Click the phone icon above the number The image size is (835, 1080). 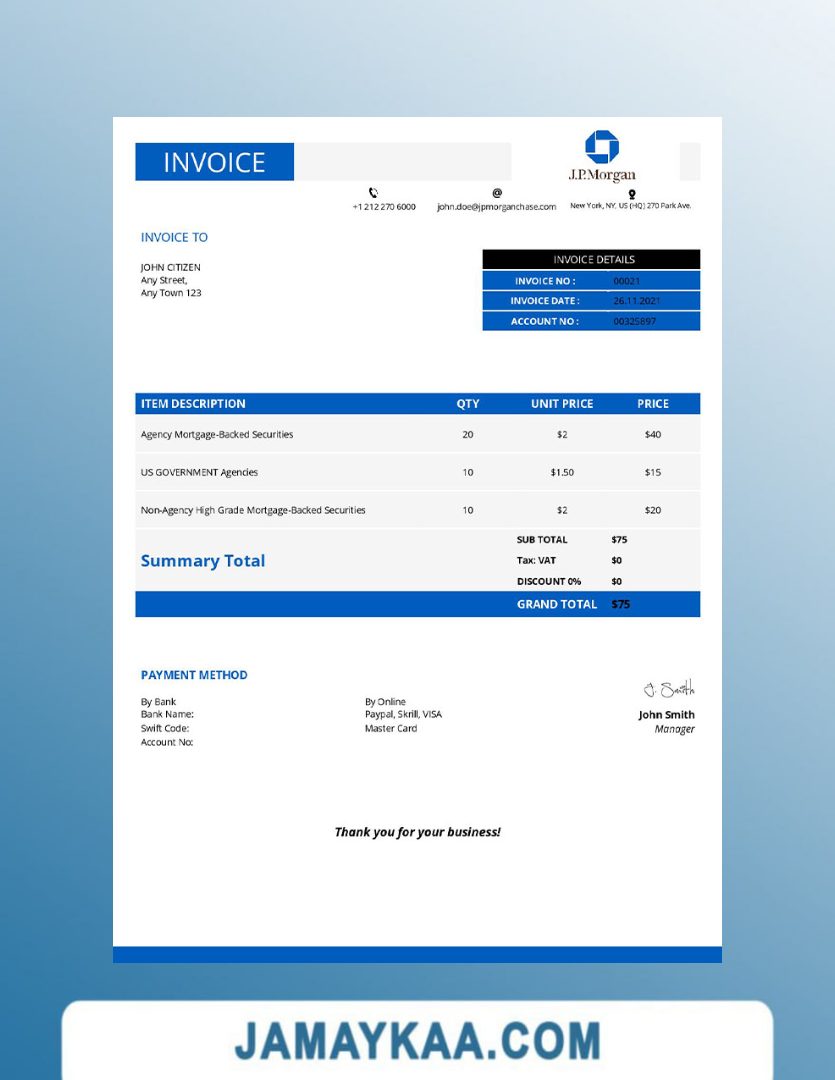coord(373,193)
